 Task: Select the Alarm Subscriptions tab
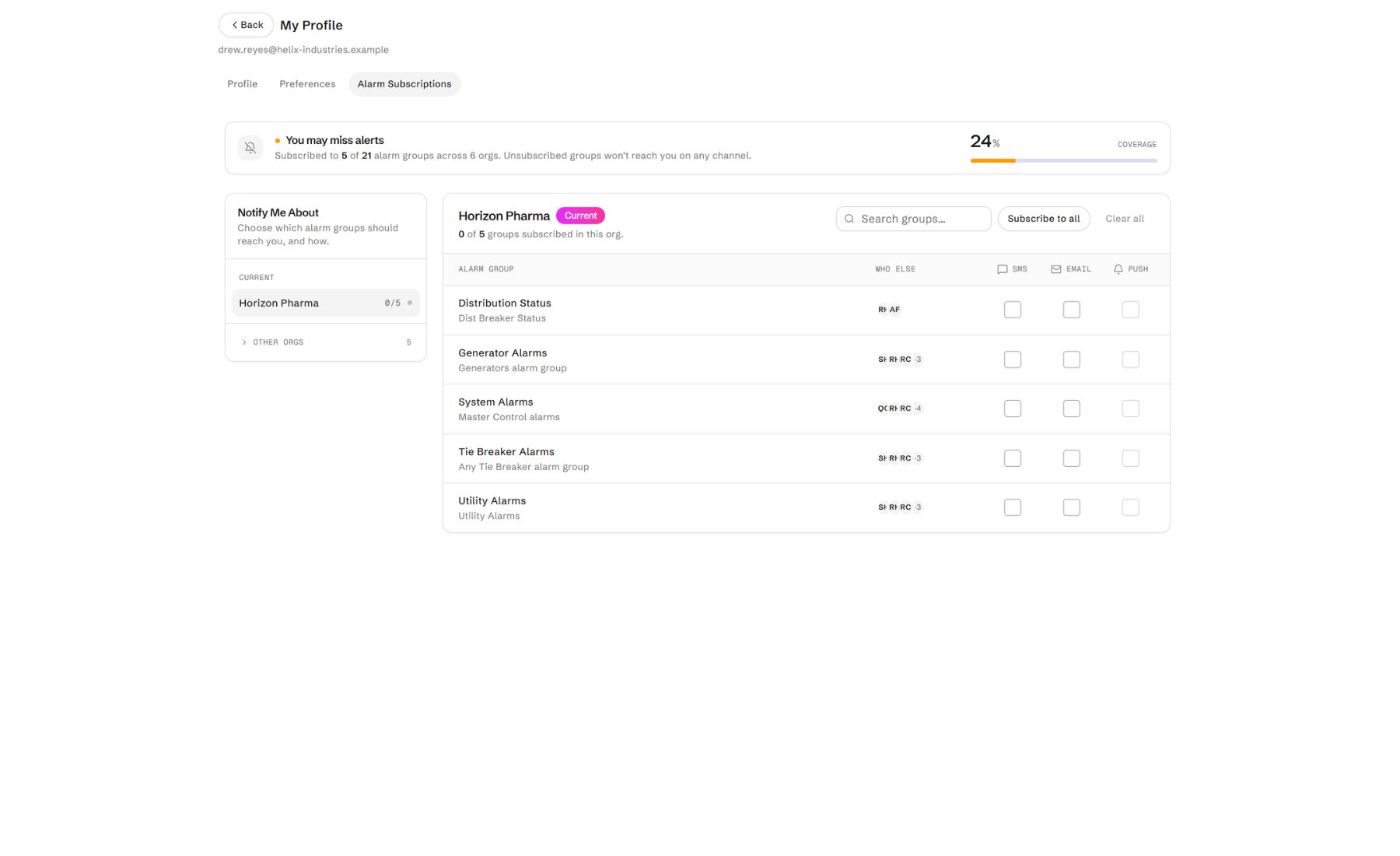point(404,84)
